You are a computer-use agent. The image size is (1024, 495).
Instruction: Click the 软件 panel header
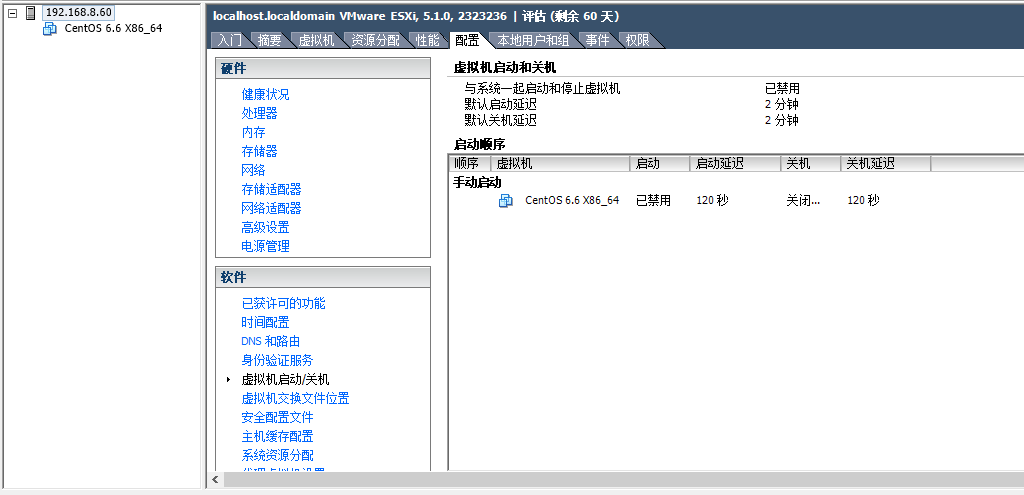pos(323,278)
